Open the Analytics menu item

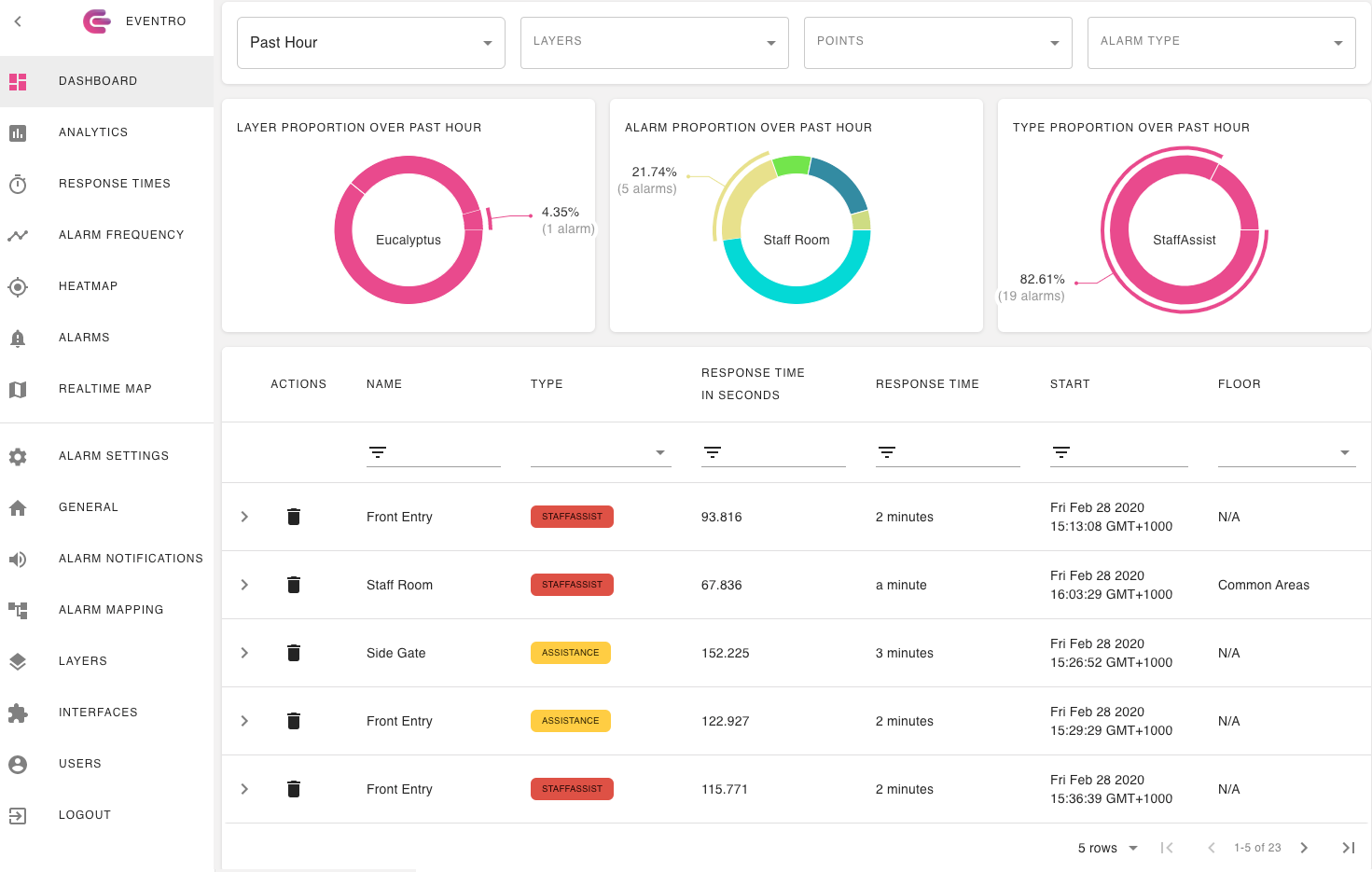click(107, 132)
